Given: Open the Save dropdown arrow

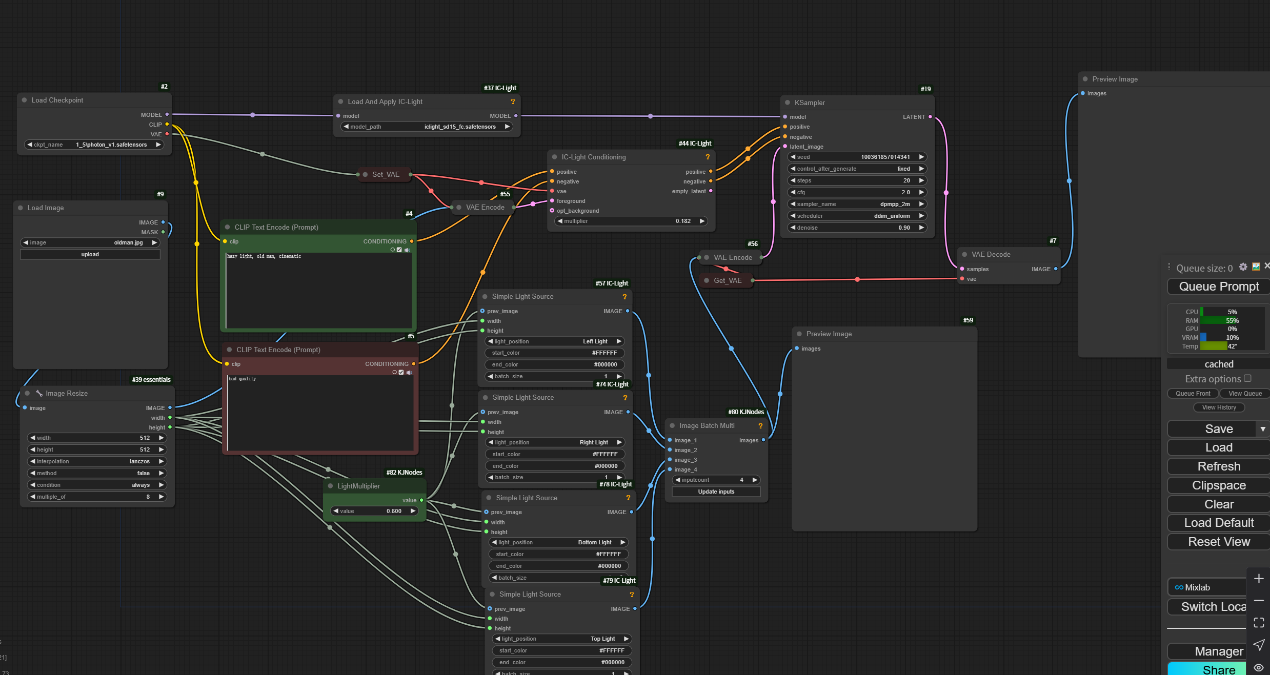Looking at the screenshot, I should [1262, 429].
